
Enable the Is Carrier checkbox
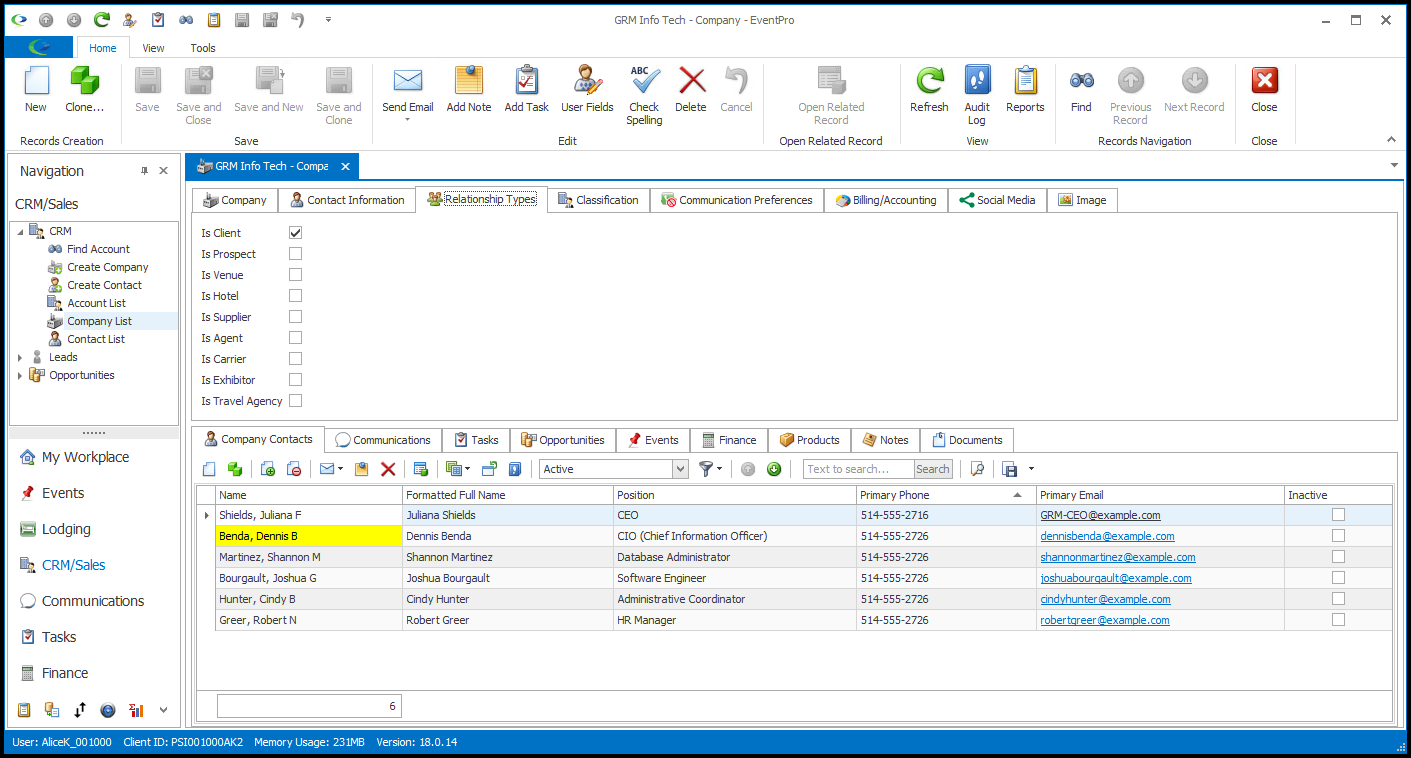point(295,359)
